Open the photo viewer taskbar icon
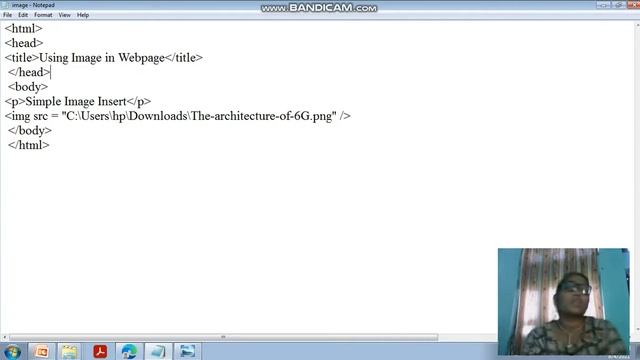 (188, 351)
